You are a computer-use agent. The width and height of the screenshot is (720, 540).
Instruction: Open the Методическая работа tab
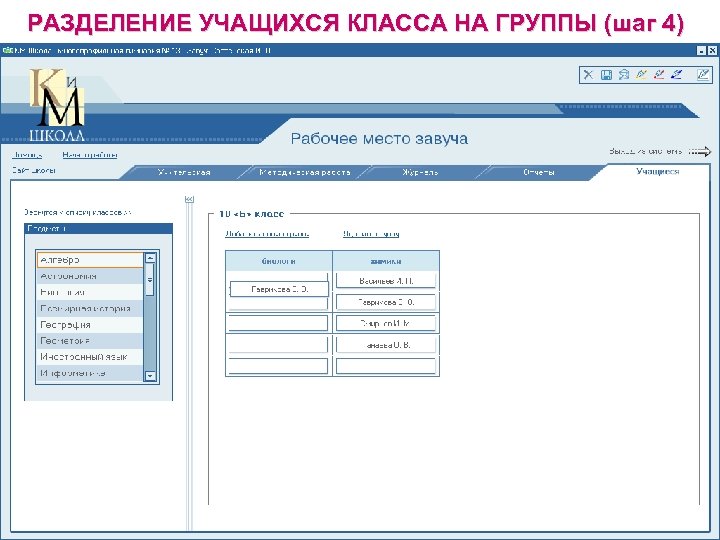pos(304,173)
